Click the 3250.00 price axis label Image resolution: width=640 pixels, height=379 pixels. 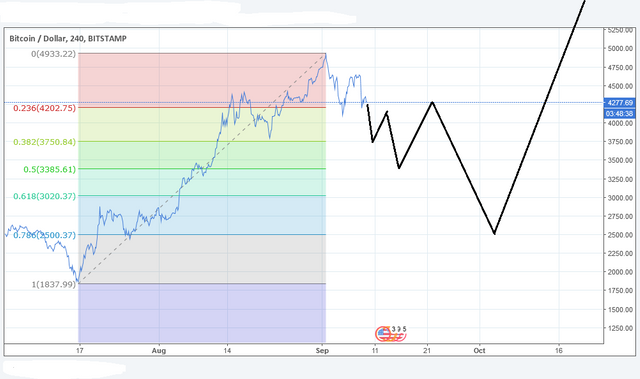pos(620,180)
